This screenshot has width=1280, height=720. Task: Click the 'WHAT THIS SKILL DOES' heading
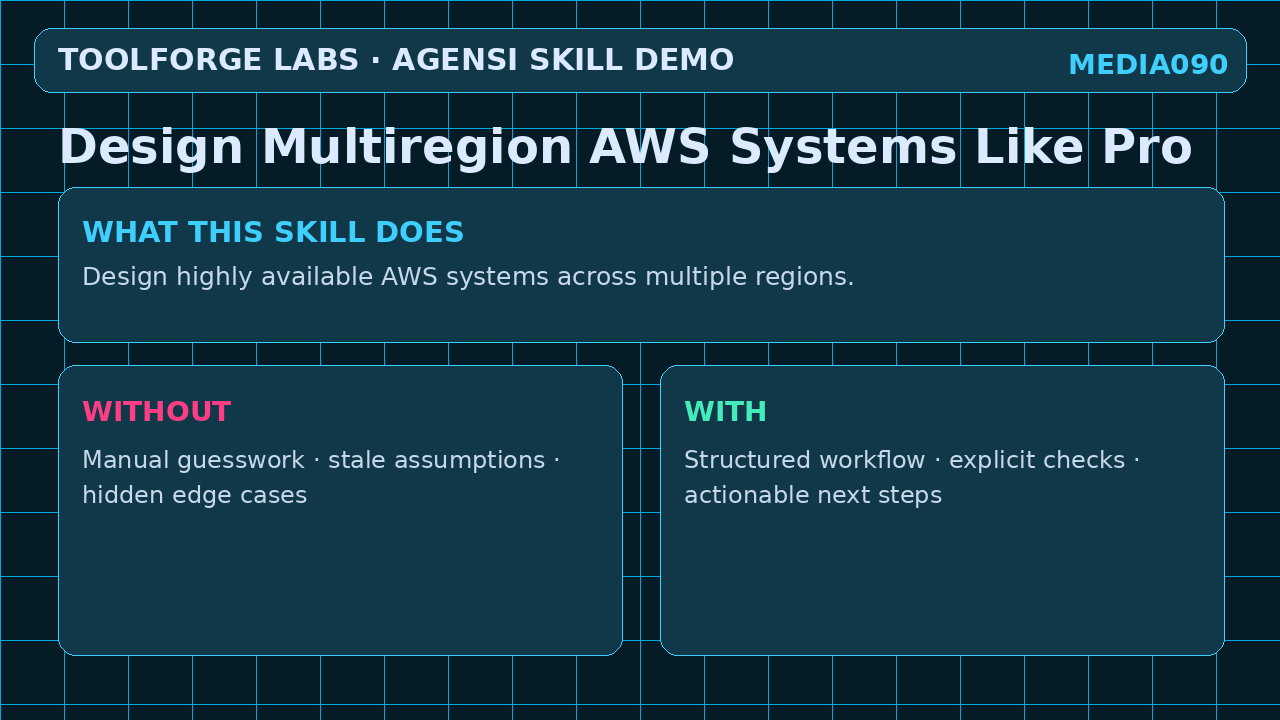coord(273,232)
